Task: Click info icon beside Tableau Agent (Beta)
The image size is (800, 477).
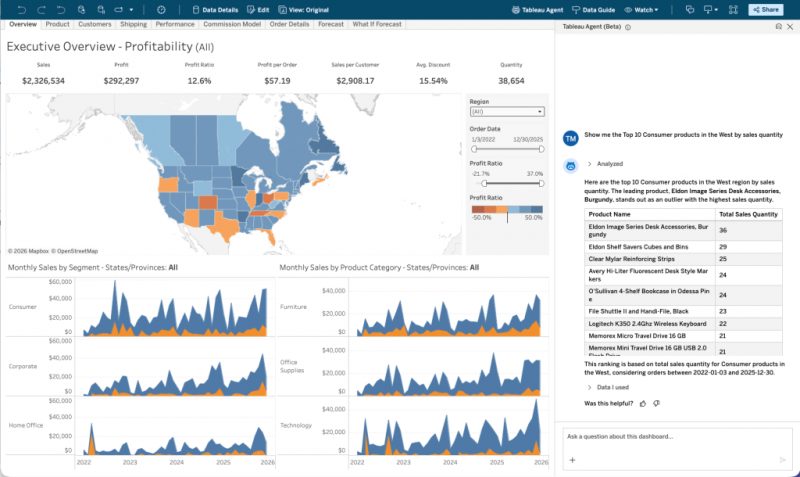Action: pos(628,27)
